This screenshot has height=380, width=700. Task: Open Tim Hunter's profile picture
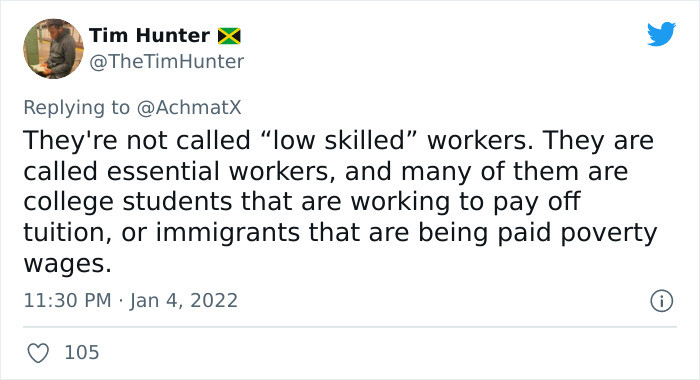[53, 49]
